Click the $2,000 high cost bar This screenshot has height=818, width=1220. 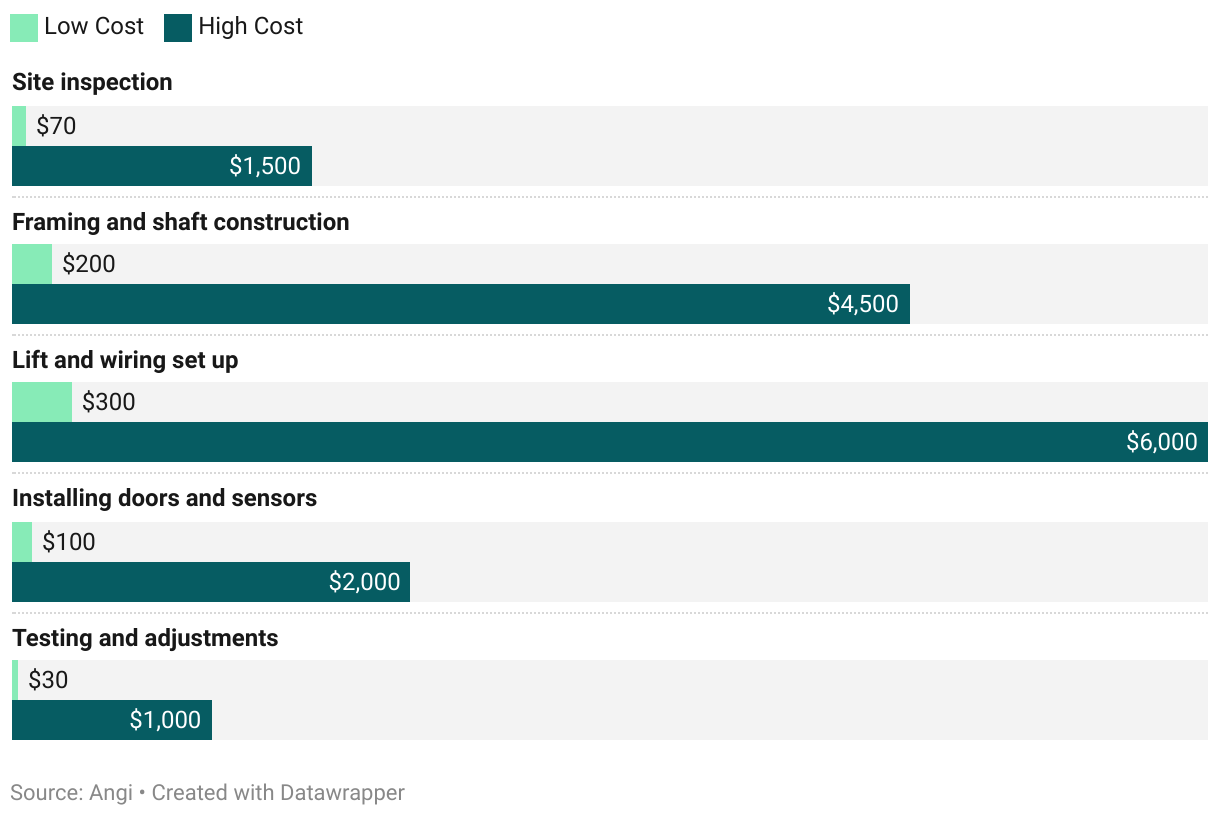tap(210, 582)
